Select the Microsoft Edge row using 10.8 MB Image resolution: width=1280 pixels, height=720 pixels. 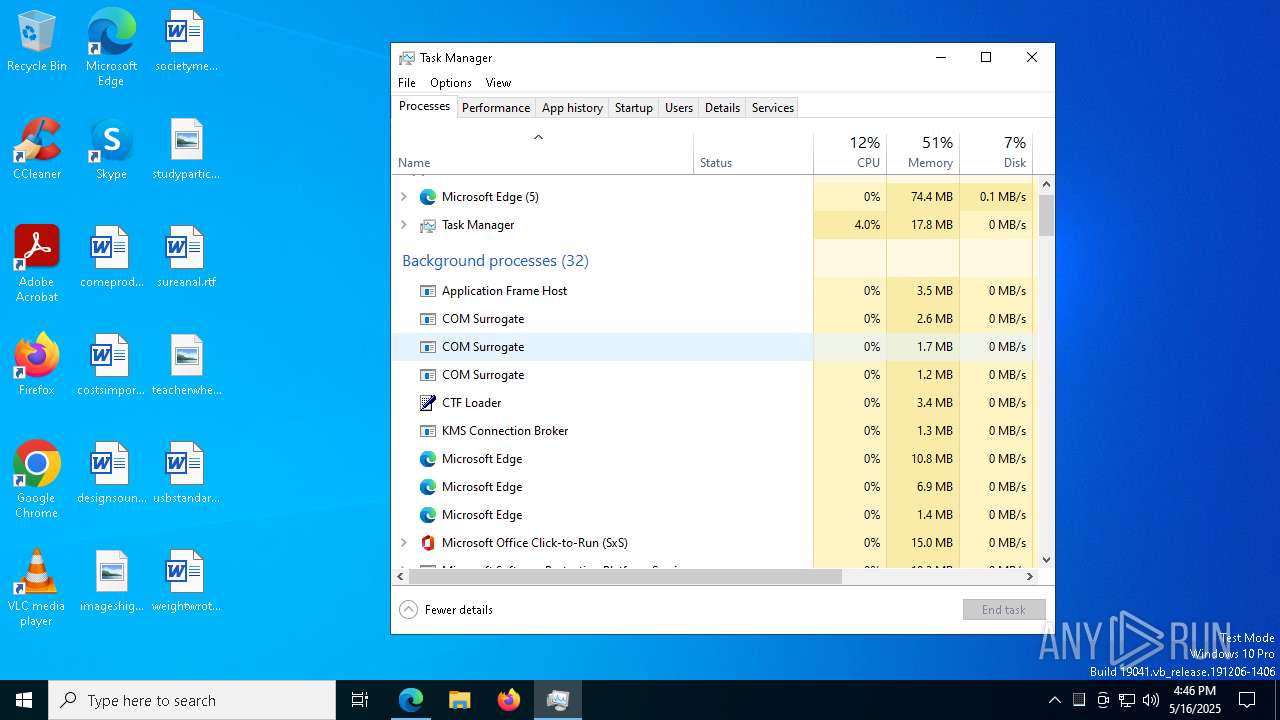pyautogui.click(x=715, y=459)
